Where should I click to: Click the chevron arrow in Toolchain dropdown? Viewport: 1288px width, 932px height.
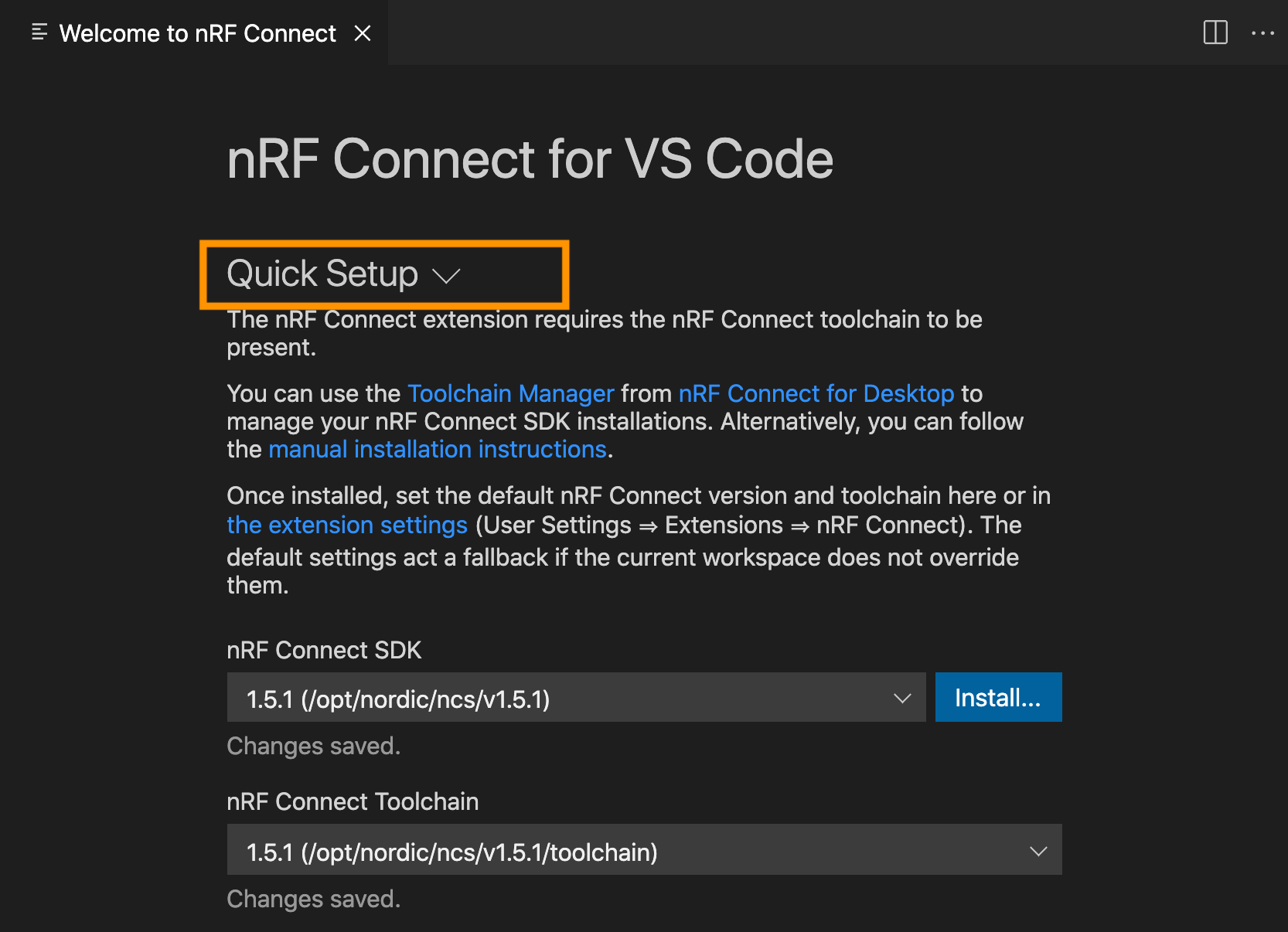click(x=1038, y=851)
